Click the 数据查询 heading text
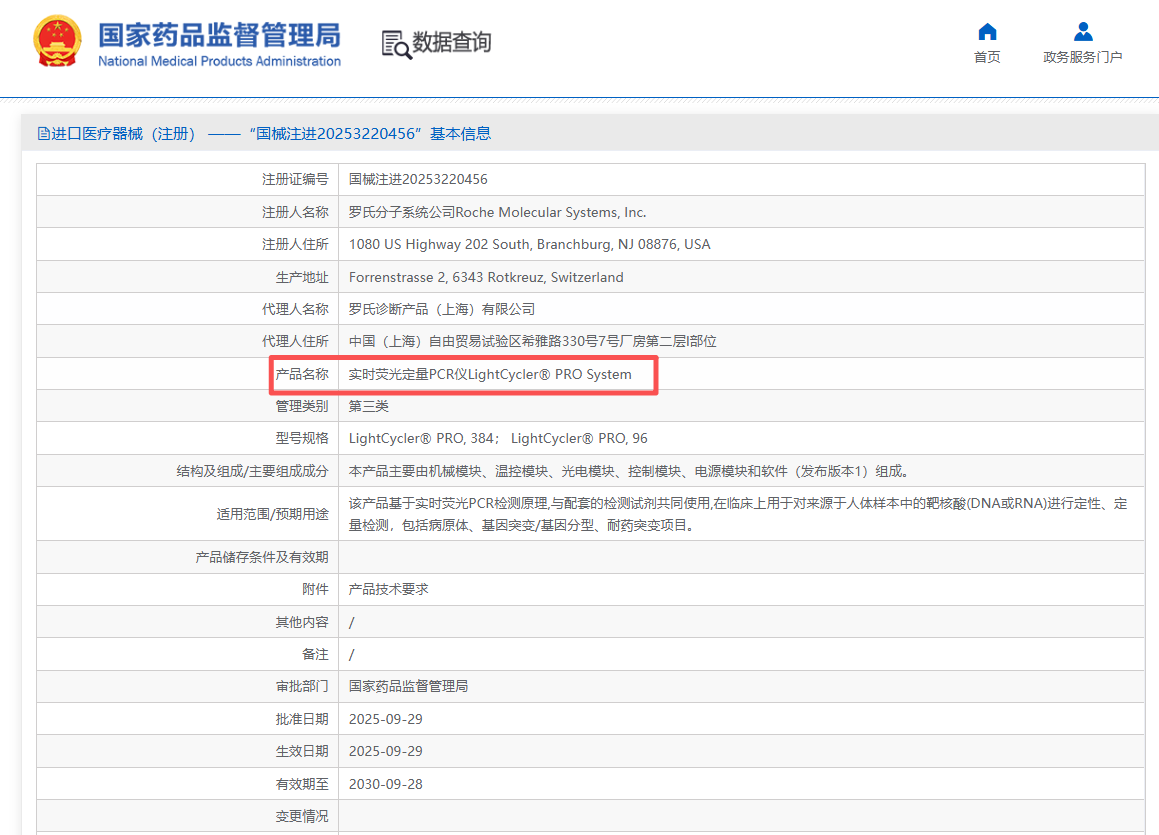Screen dimensions: 1159x835 tap(452, 42)
